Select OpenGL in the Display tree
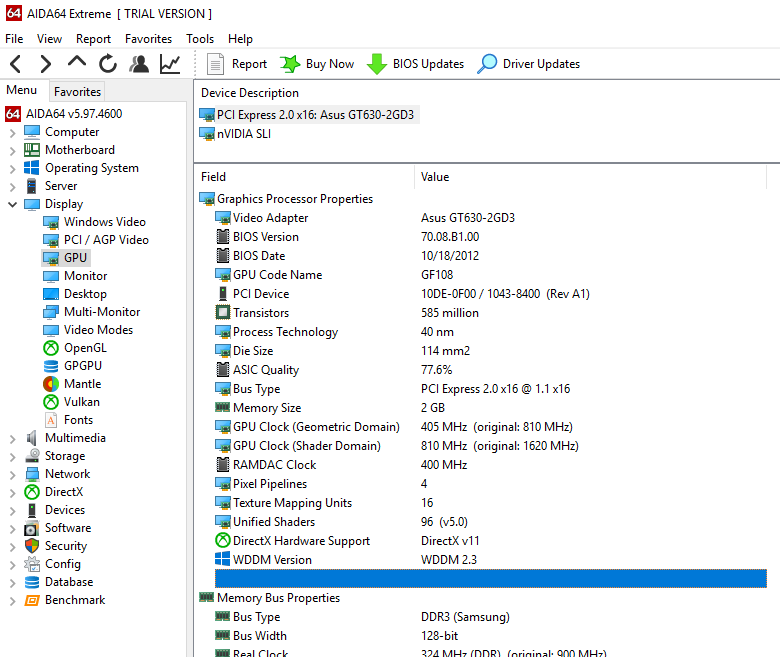This screenshot has height=657, width=780. (x=84, y=348)
